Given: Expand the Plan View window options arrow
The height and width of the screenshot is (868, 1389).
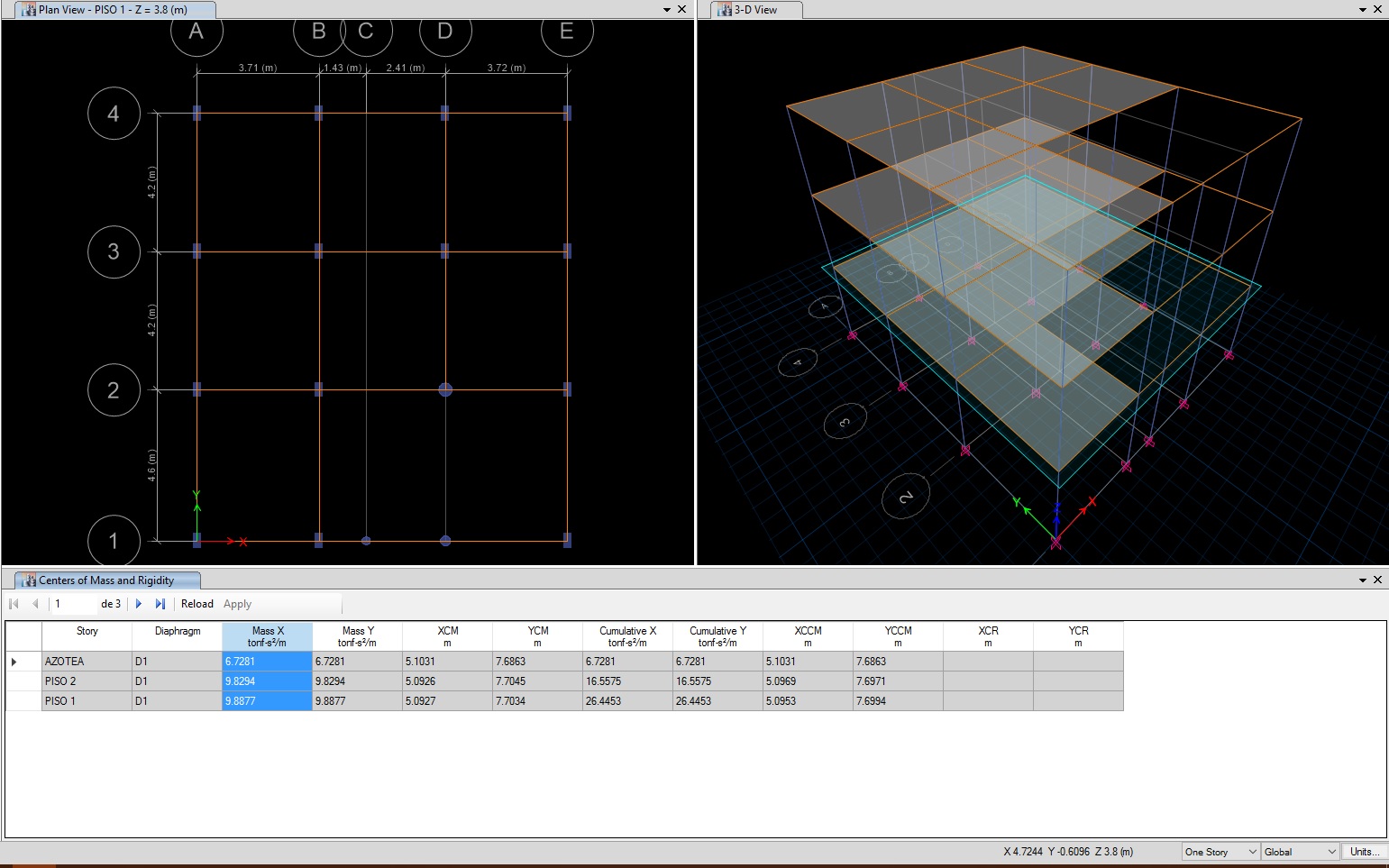Looking at the screenshot, I should coord(667,9).
